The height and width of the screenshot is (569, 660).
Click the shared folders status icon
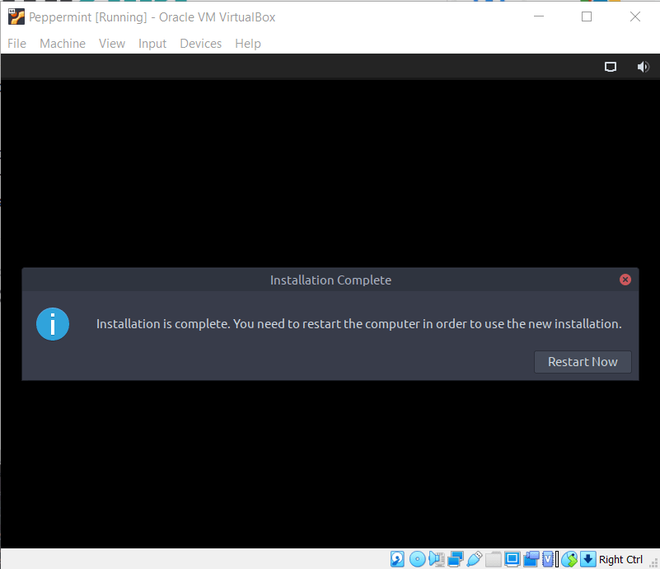493,559
